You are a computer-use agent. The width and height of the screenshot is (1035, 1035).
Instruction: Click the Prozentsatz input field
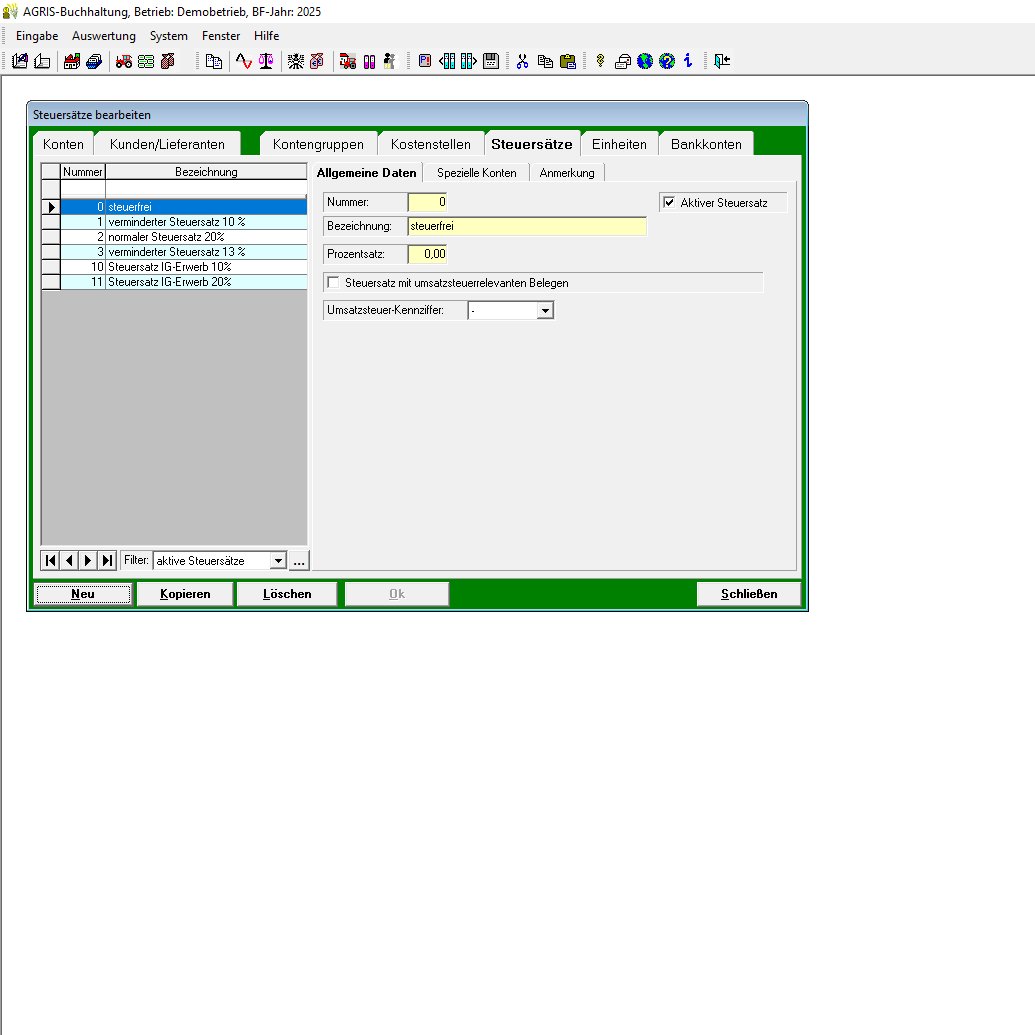pos(427,254)
